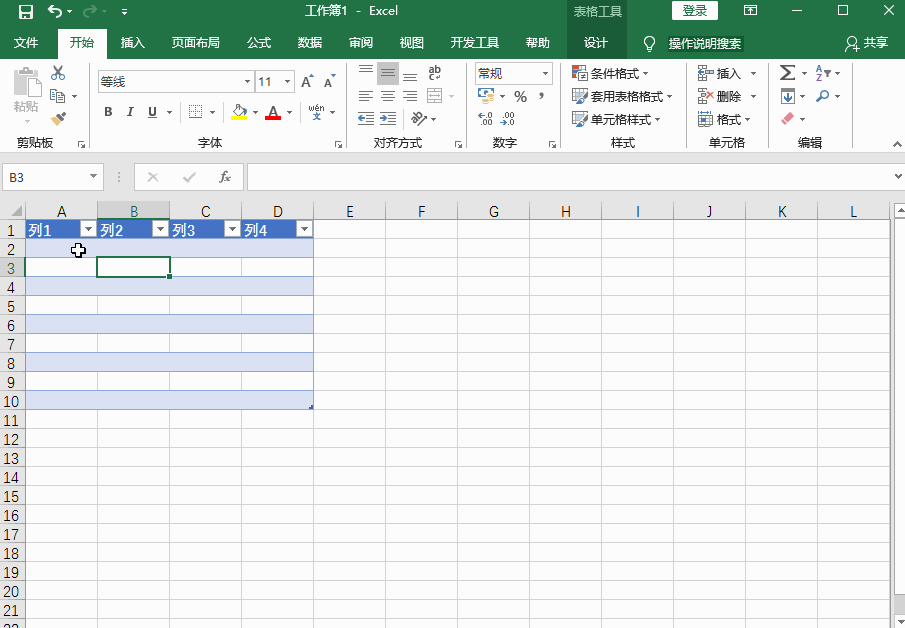
Task: Switch to the 数据 ribbon tab
Action: [309, 43]
